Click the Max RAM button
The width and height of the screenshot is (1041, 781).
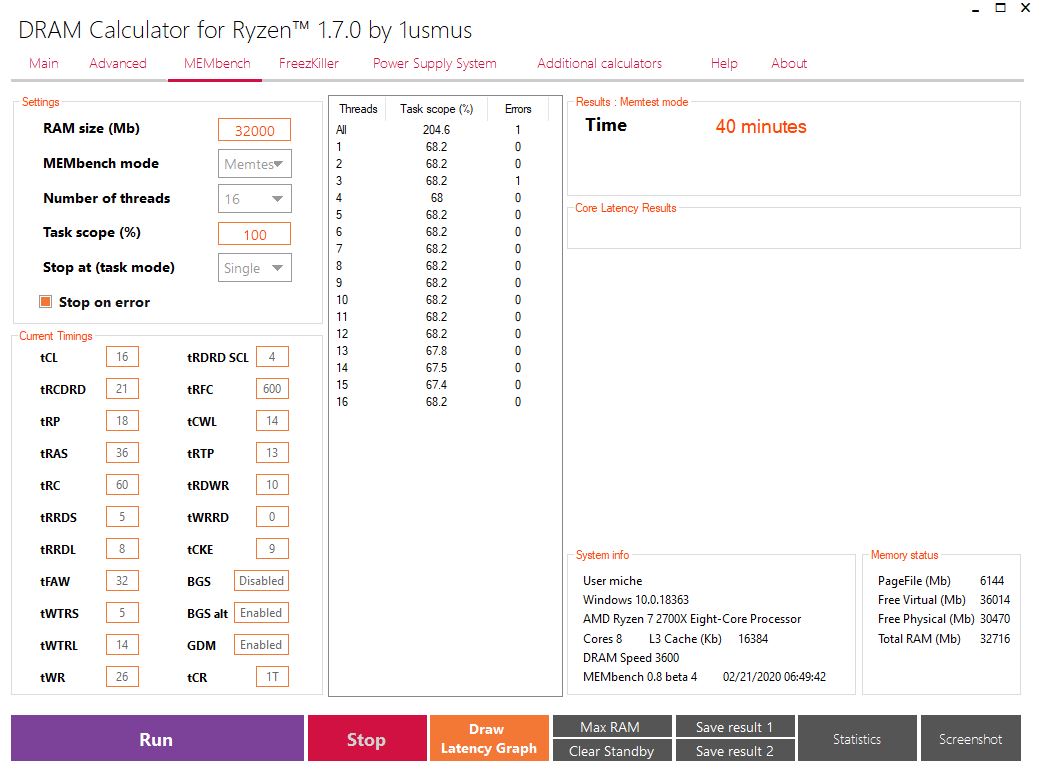coord(612,727)
